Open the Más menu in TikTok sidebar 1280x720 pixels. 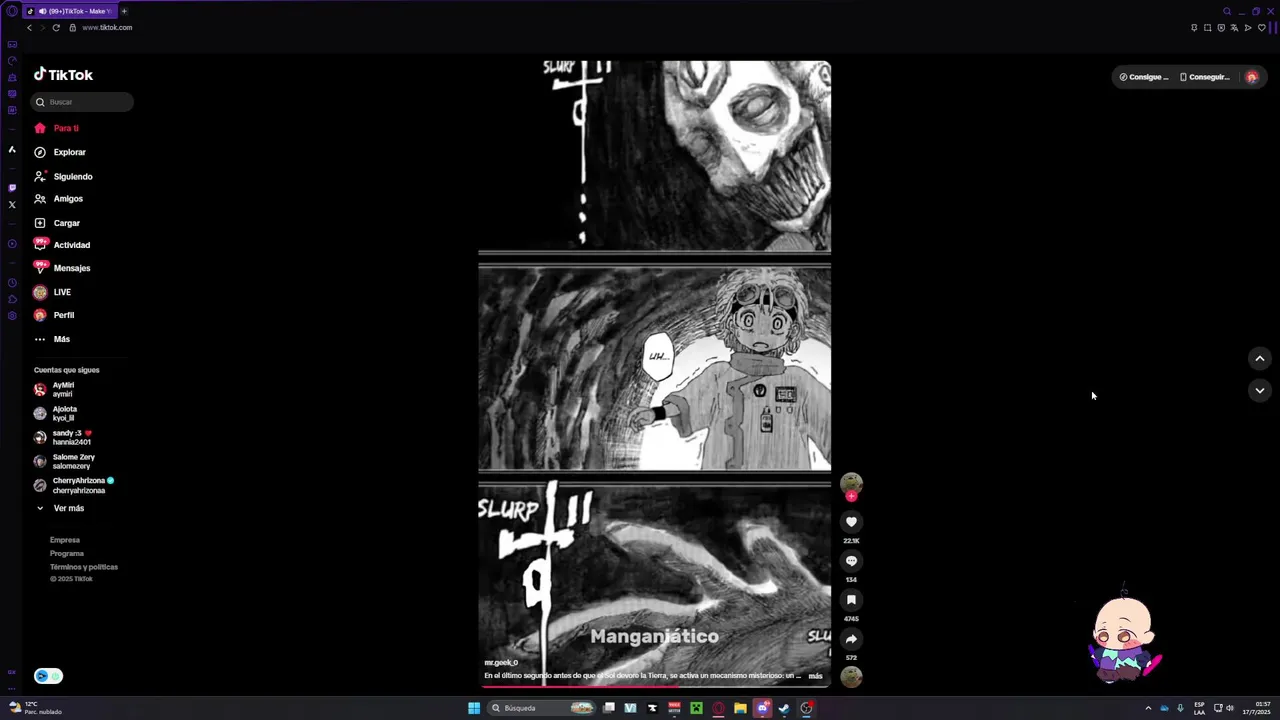click(52, 339)
